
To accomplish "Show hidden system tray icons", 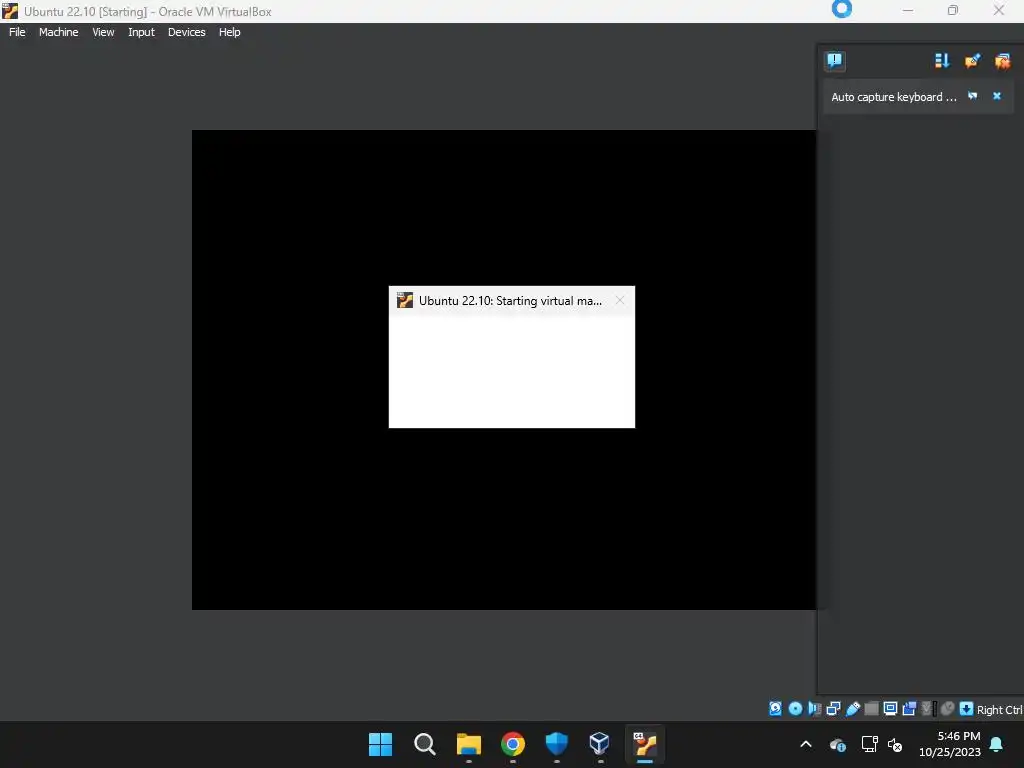I will (x=806, y=744).
